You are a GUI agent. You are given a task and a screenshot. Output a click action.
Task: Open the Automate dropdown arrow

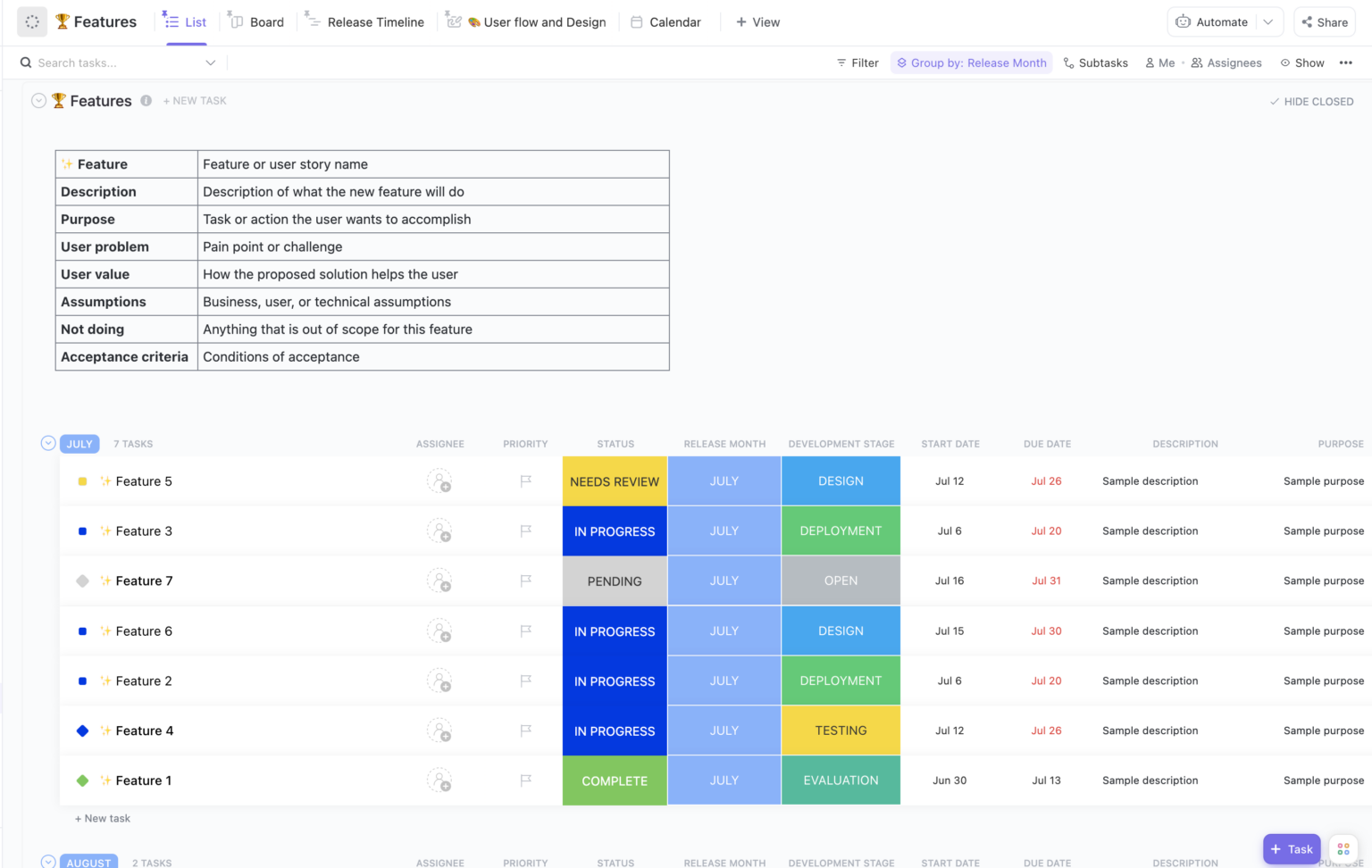(x=1267, y=21)
